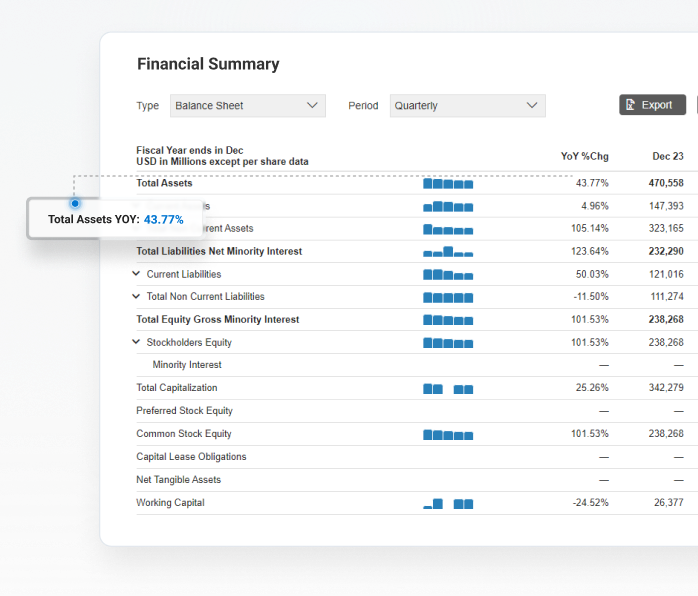Click the Working Capital sparkline chart
Viewport: 698px width, 596px height.
click(448, 504)
